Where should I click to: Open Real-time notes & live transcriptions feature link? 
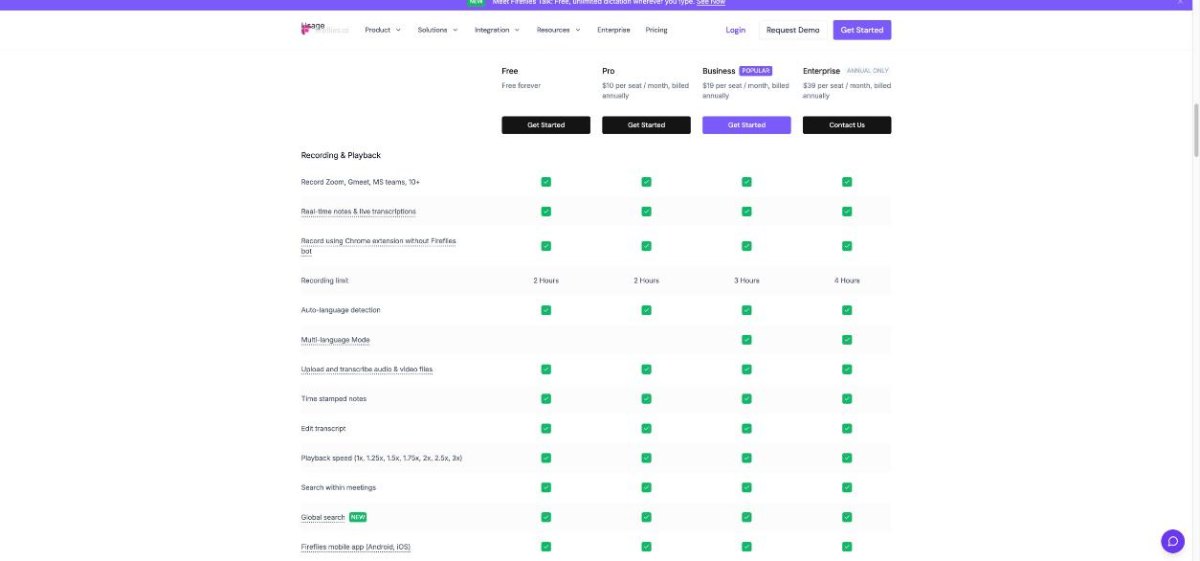click(358, 212)
